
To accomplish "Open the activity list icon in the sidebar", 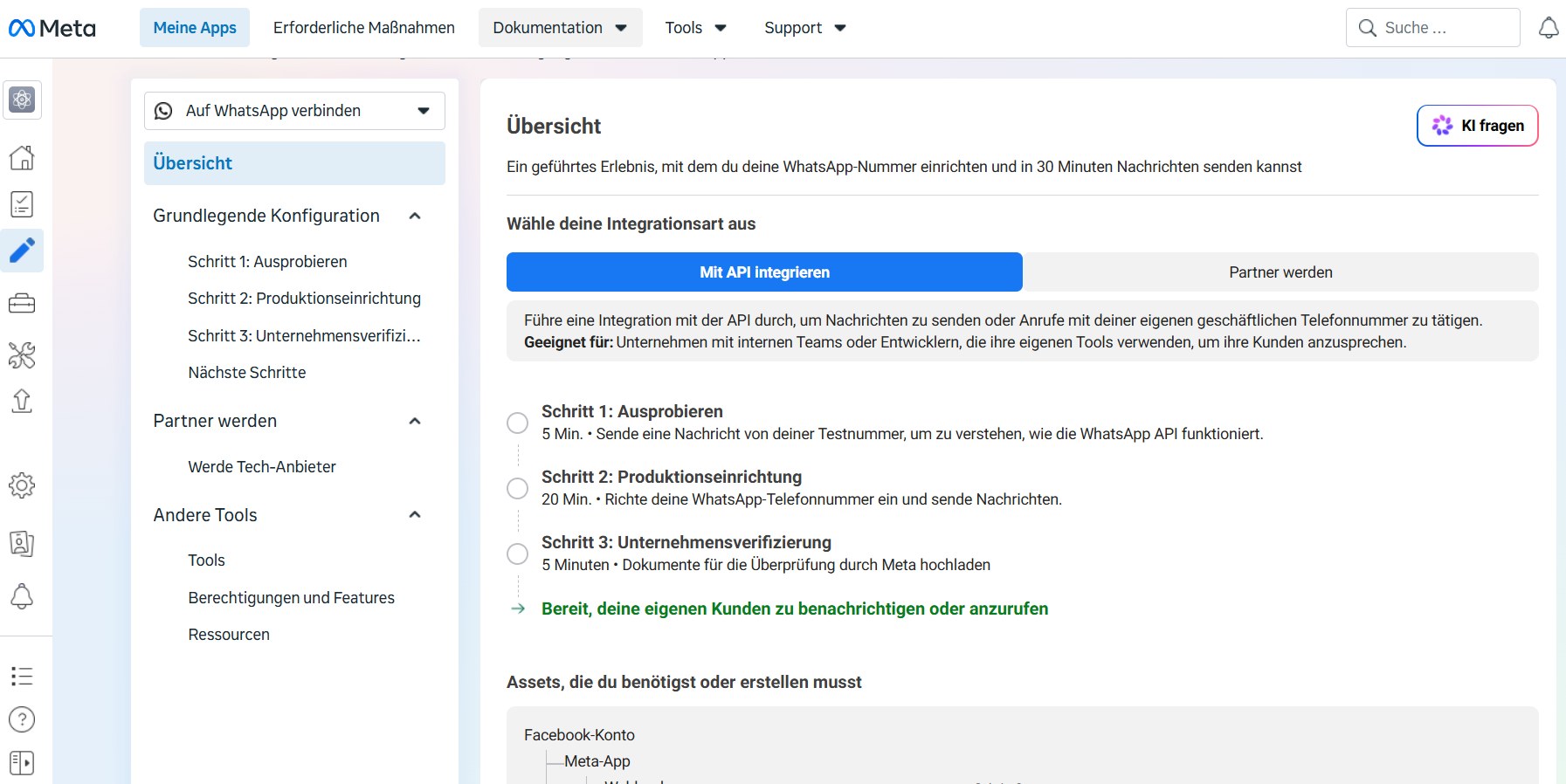I will (x=22, y=676).
